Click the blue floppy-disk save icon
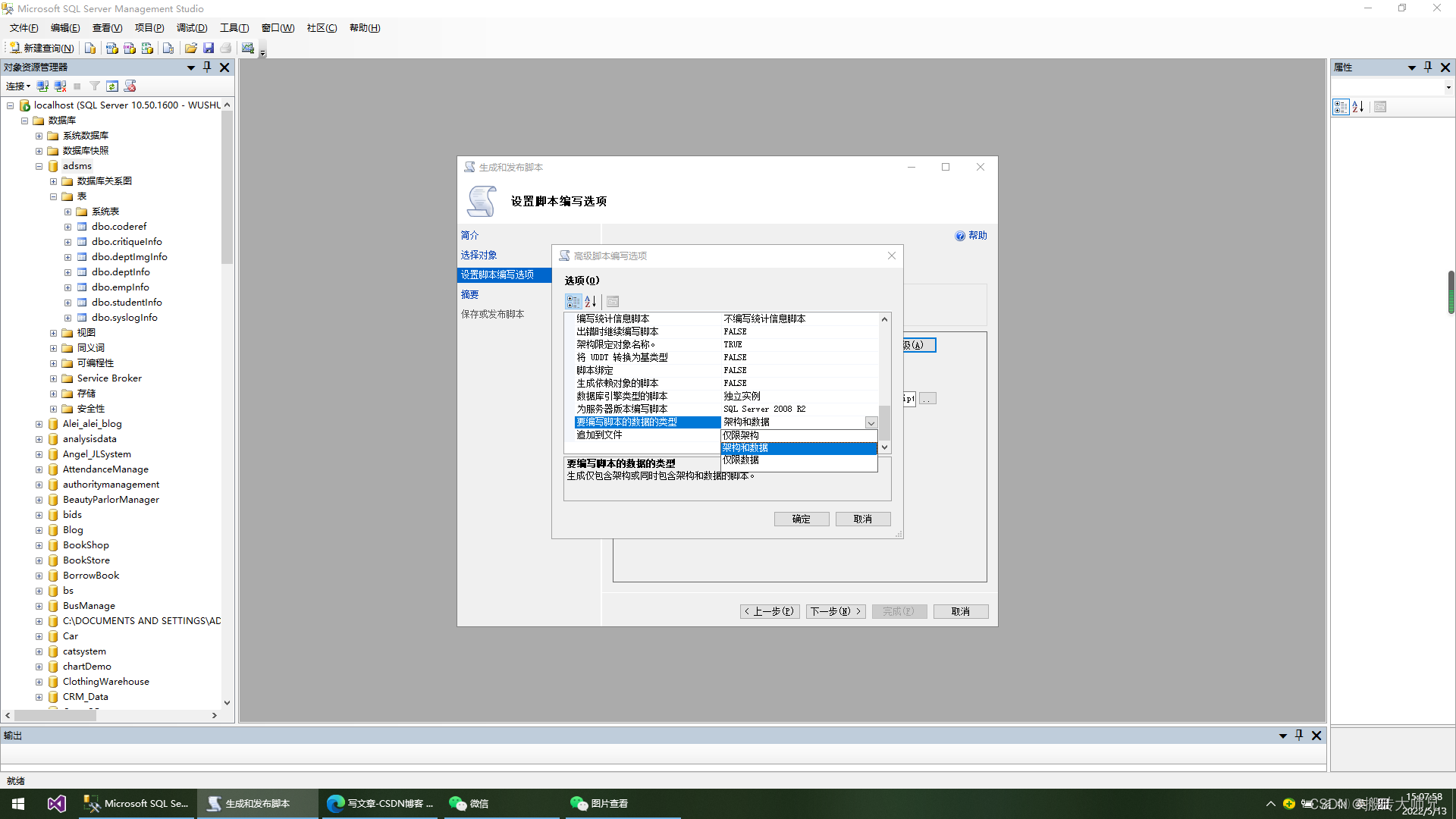This screenshot has width=1456, height=819. (x=208, y=48)
